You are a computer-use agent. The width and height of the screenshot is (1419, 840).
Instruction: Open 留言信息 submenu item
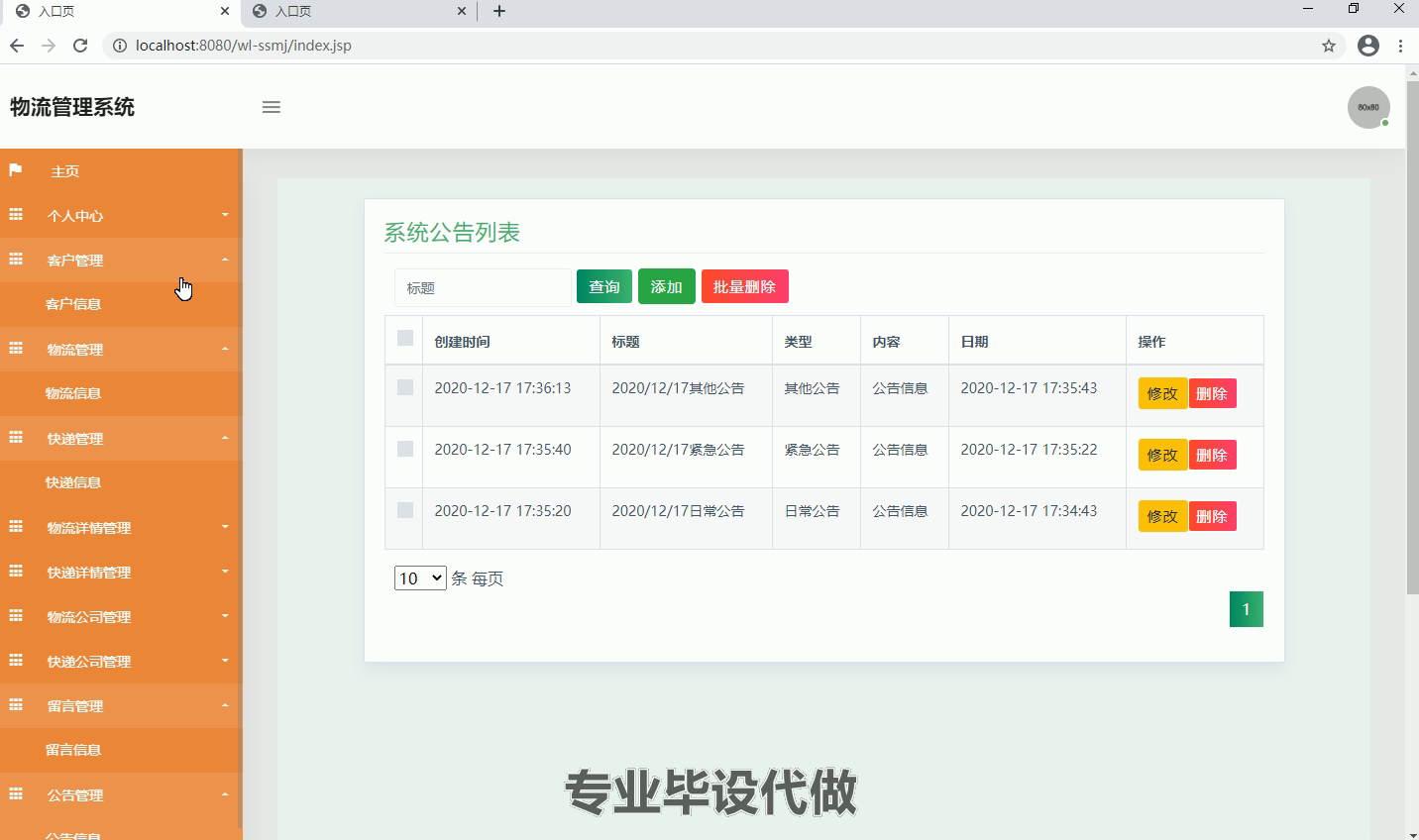pyautogui.click(x=73, y=750)
